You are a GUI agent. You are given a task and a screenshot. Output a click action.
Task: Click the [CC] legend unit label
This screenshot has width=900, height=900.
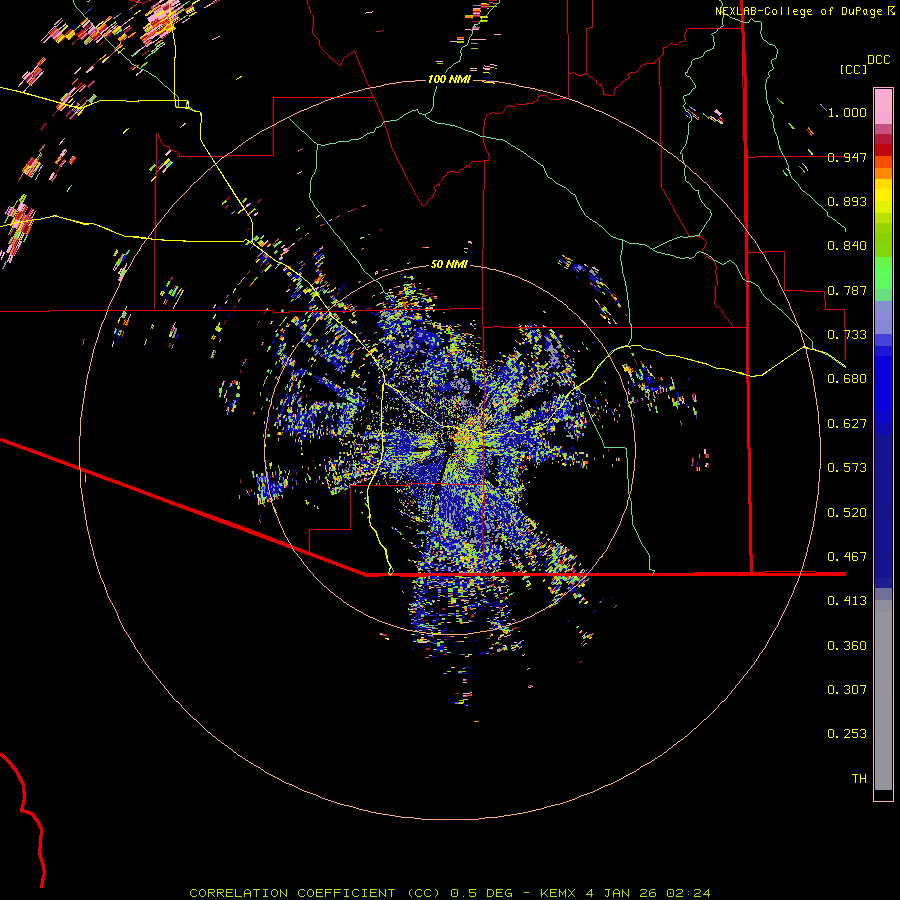click(x=853, y=69)
